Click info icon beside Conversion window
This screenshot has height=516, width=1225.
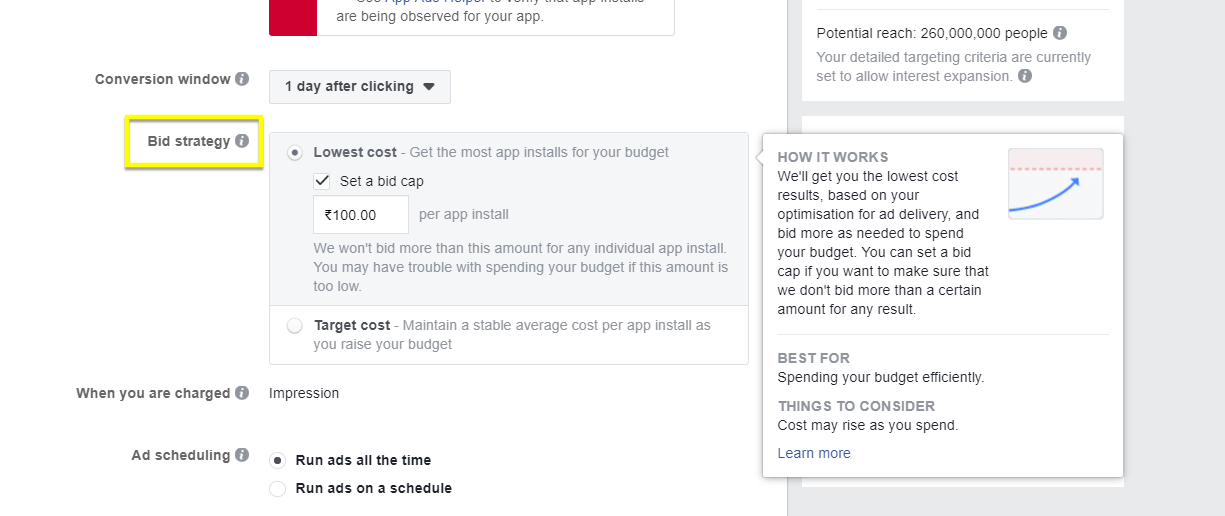(242, 79)
